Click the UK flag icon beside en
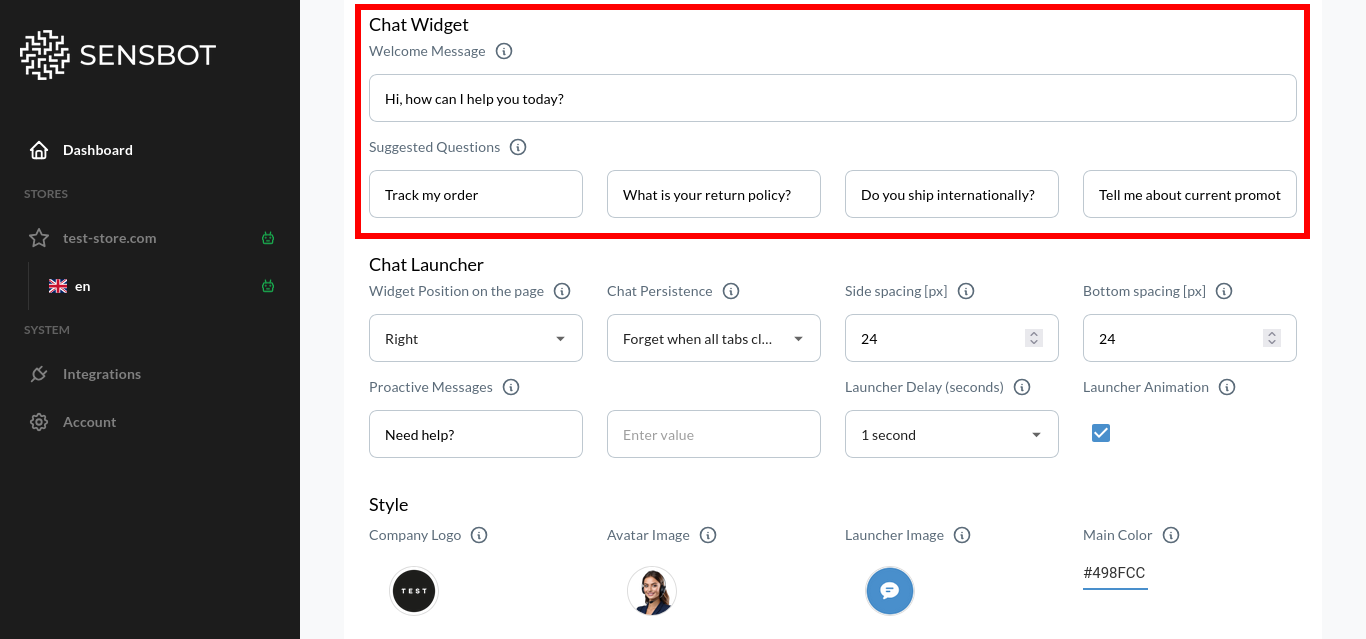 pos(58,285)
